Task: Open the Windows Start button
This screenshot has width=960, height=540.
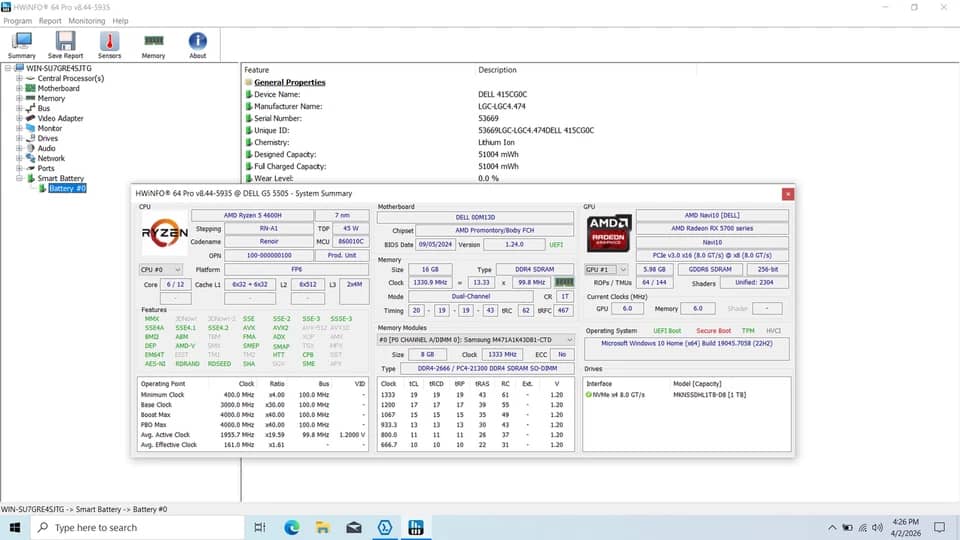Action: (x=15, y=527)
